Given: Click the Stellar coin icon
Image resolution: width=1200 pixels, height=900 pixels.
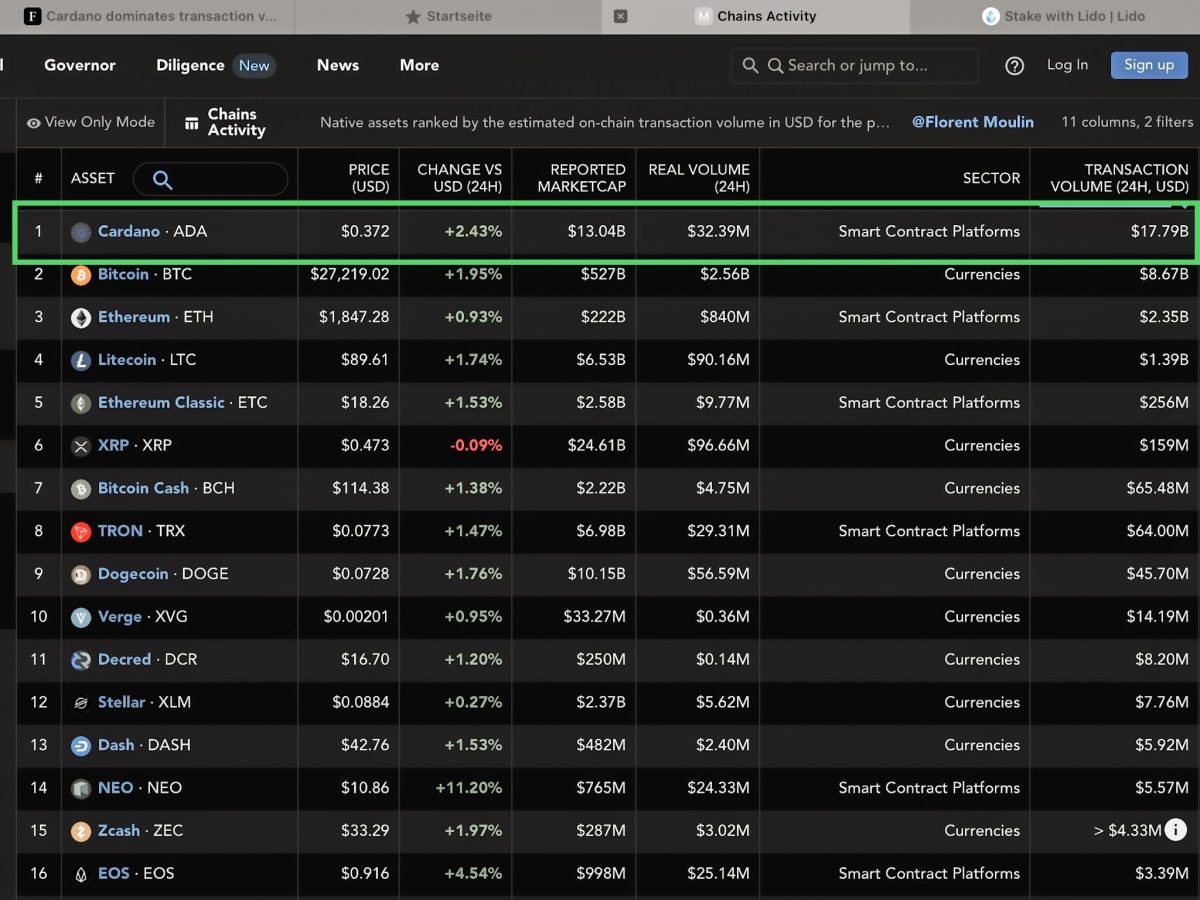Looking at the screenshot, I should point(81,703).
